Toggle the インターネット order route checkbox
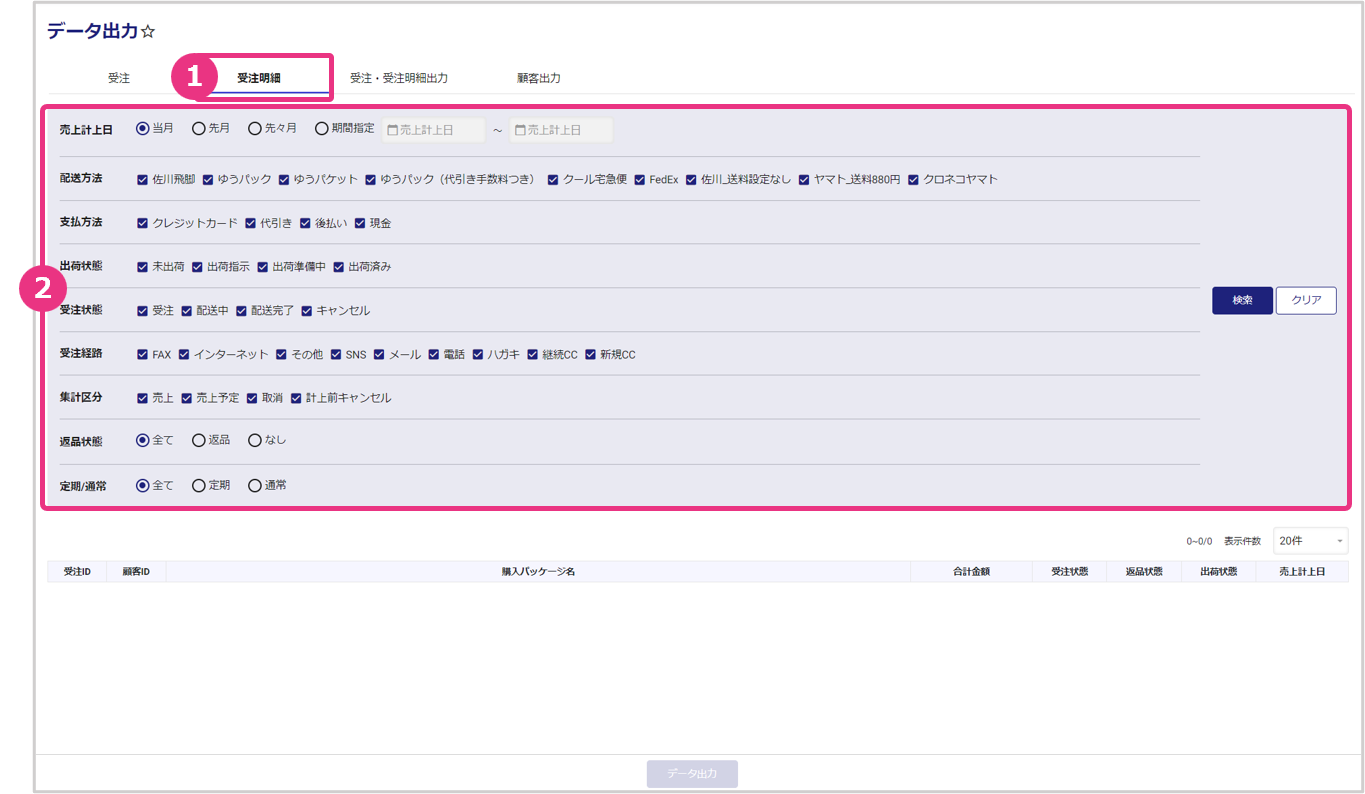 point(184,355)
